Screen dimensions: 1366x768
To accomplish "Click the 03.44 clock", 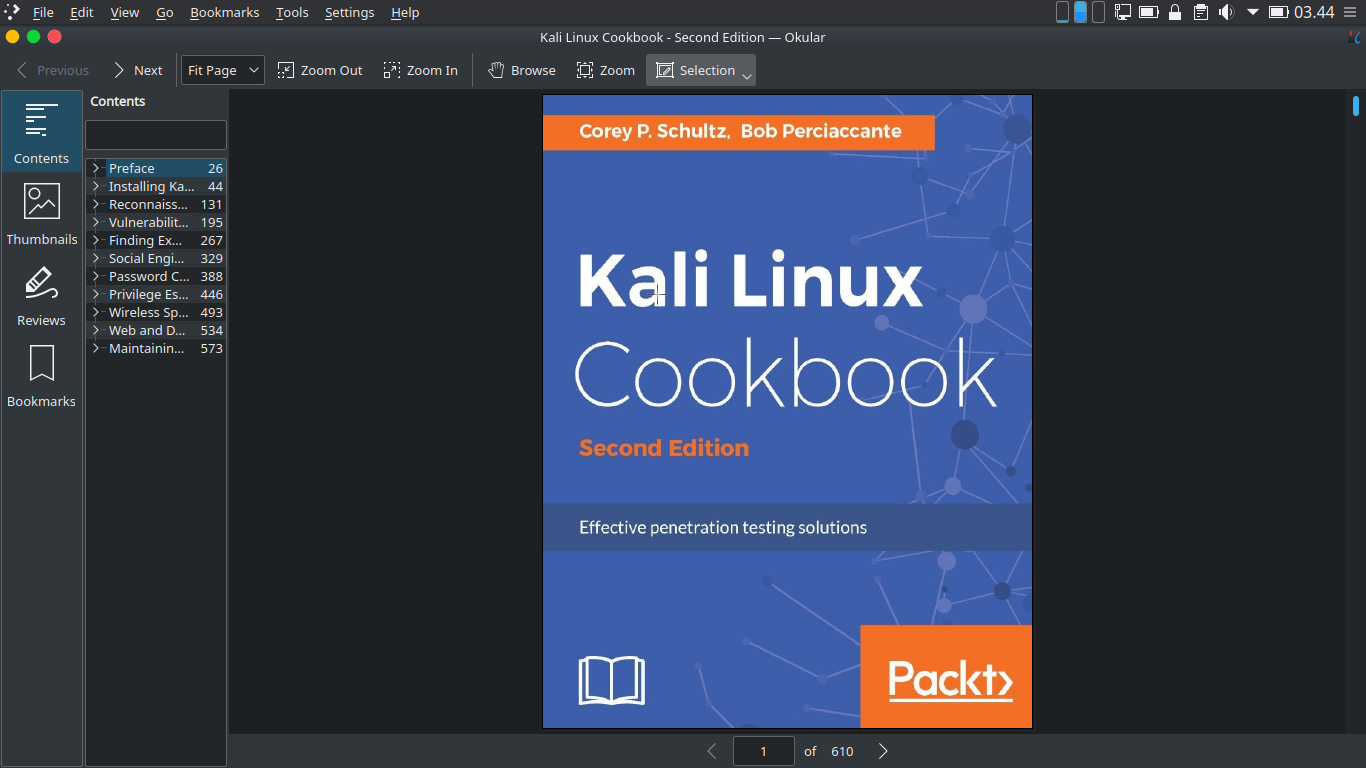I will (1314, 12).
